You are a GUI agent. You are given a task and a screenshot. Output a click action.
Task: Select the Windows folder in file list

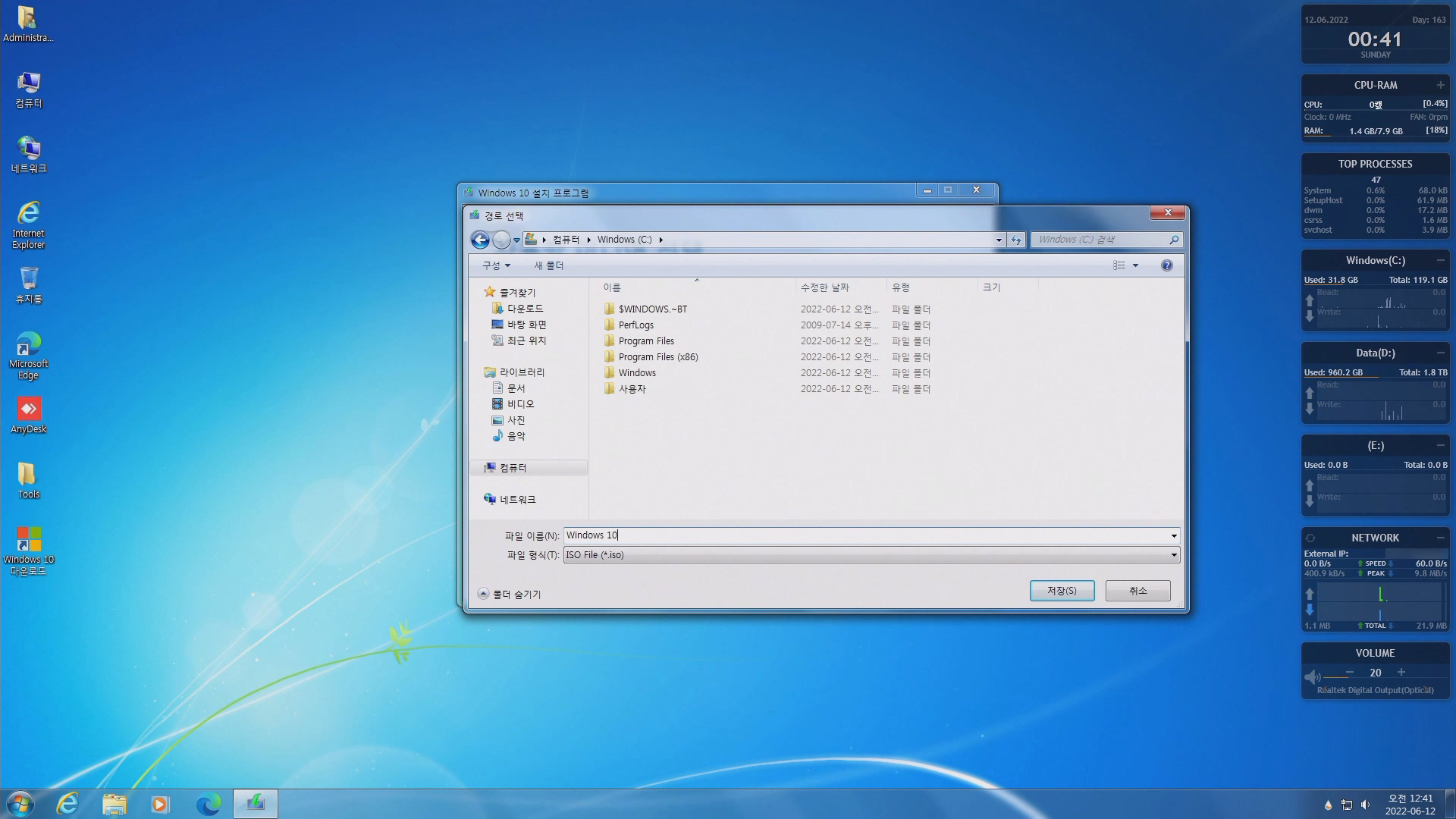pyautogui.click(x=637, y=373)
